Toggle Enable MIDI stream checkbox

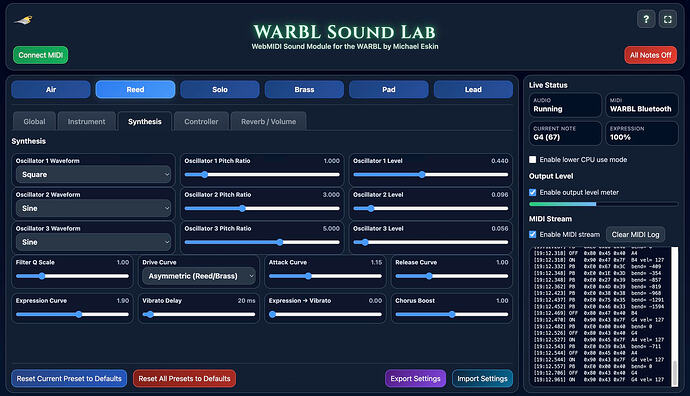(x=532, y=235)
